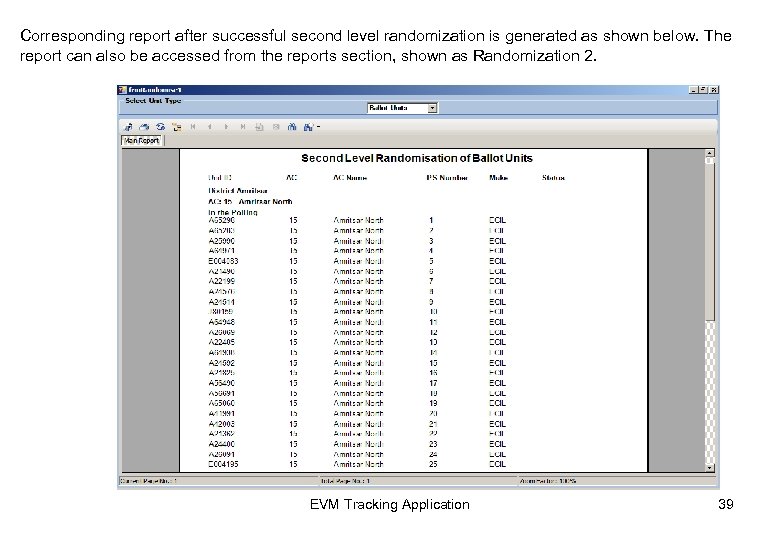Click the Export Report toolbar icon
This screenshot has height=540, width=780.
click(x=128, y=127)
